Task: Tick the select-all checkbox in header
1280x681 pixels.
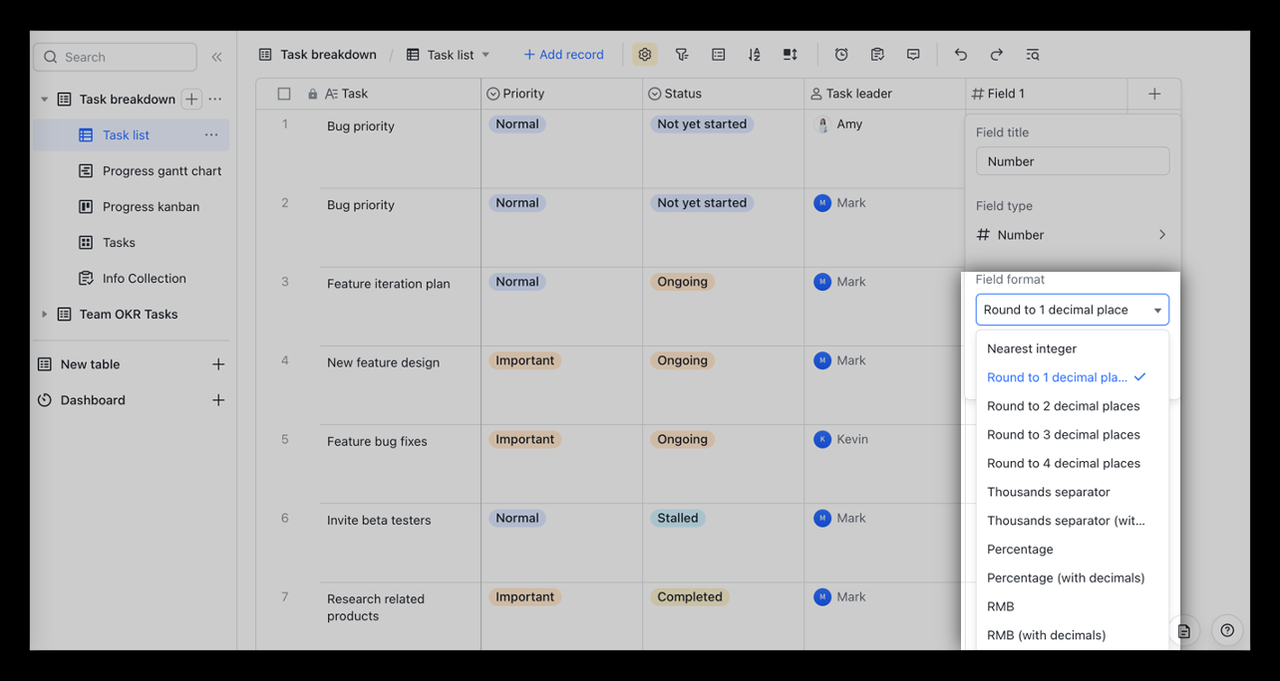Action: click(x=284, y=94)
